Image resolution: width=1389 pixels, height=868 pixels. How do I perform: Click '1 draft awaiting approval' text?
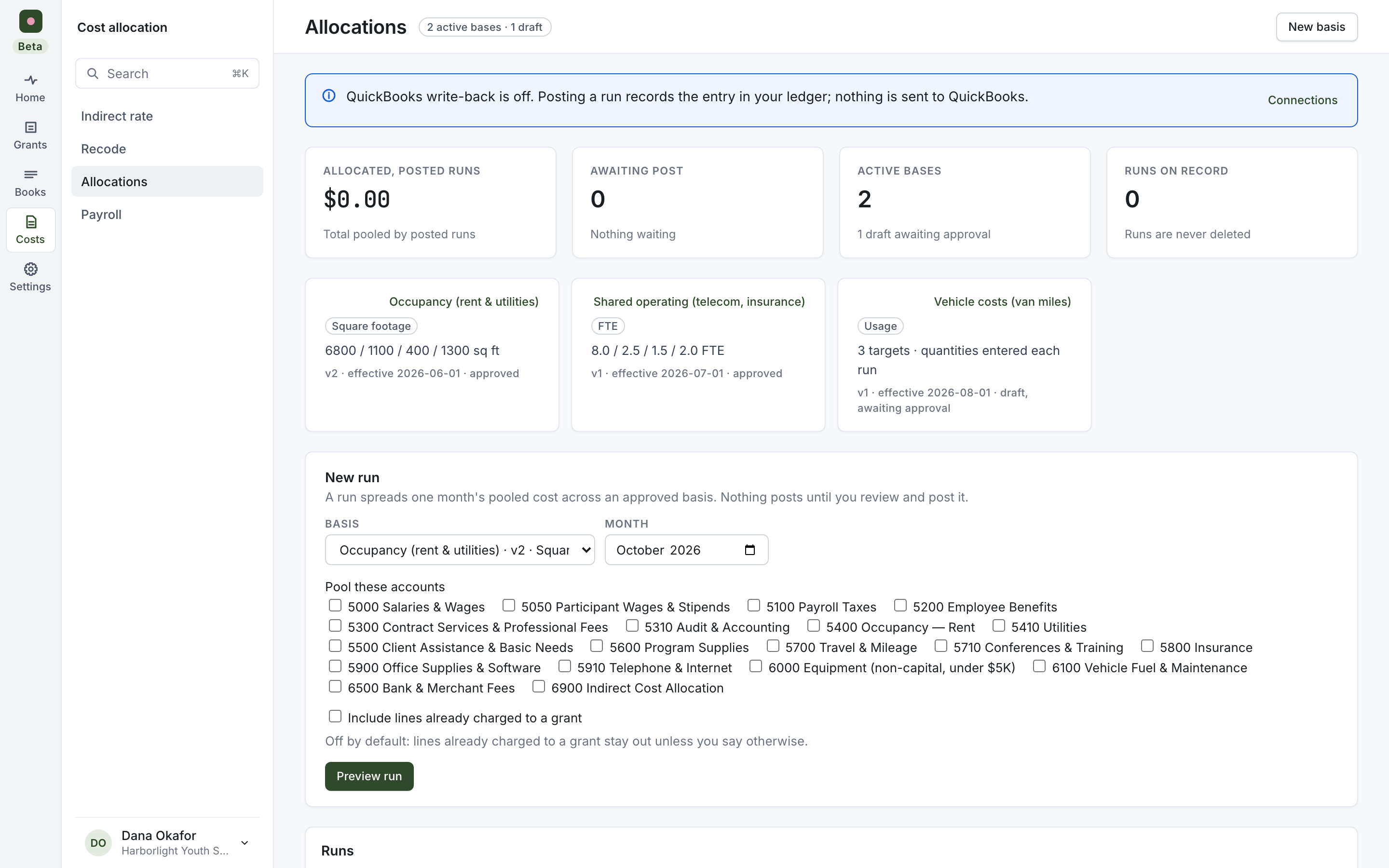(x=924, y=234)
